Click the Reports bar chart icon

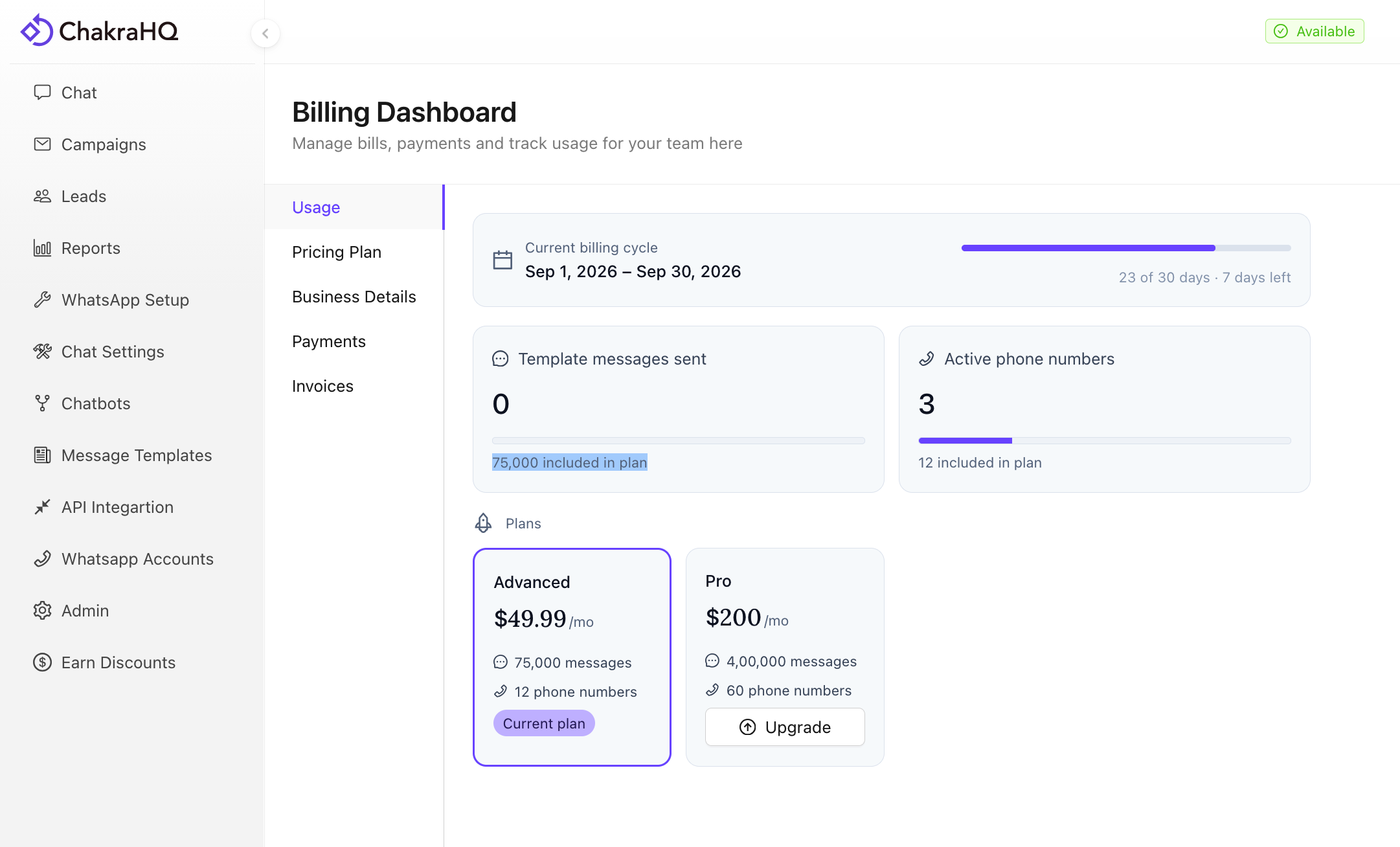[42, 247]
